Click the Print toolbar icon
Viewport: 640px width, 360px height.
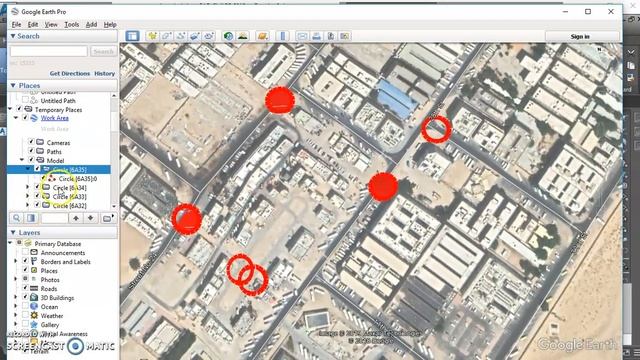click(x=316, y=36)
